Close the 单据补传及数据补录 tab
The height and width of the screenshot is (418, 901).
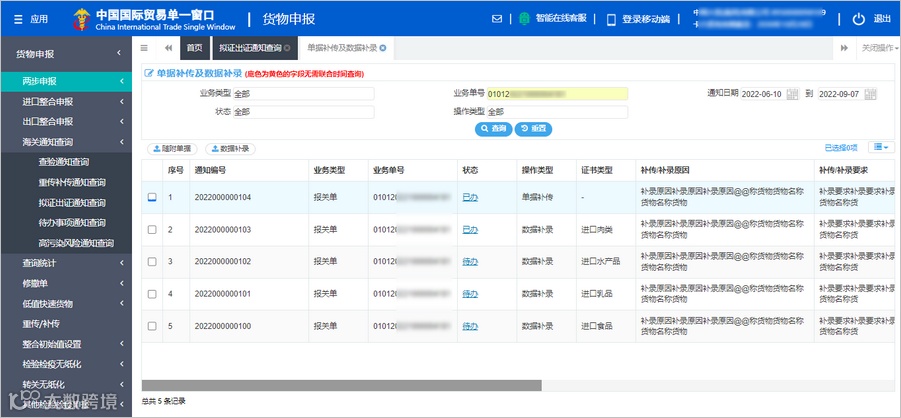(x=383, y=48)
